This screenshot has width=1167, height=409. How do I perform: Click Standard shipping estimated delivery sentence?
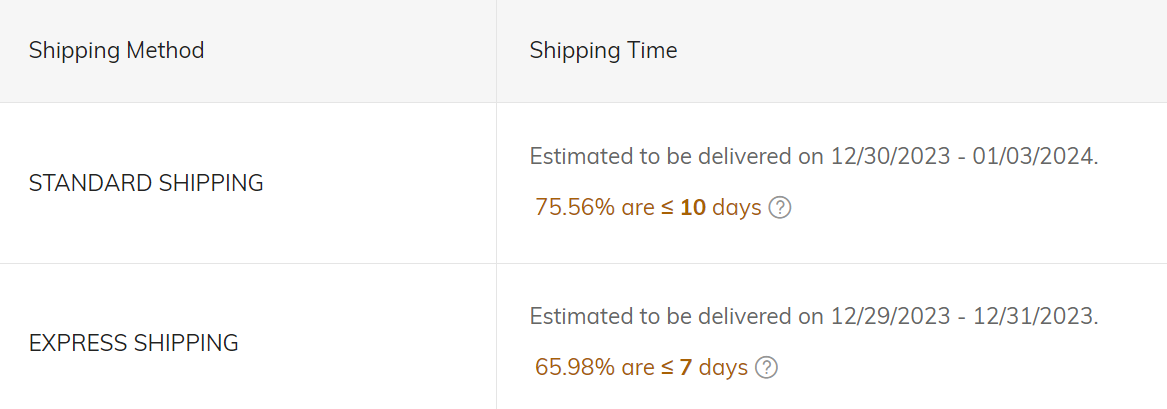(x=814, y=157)
